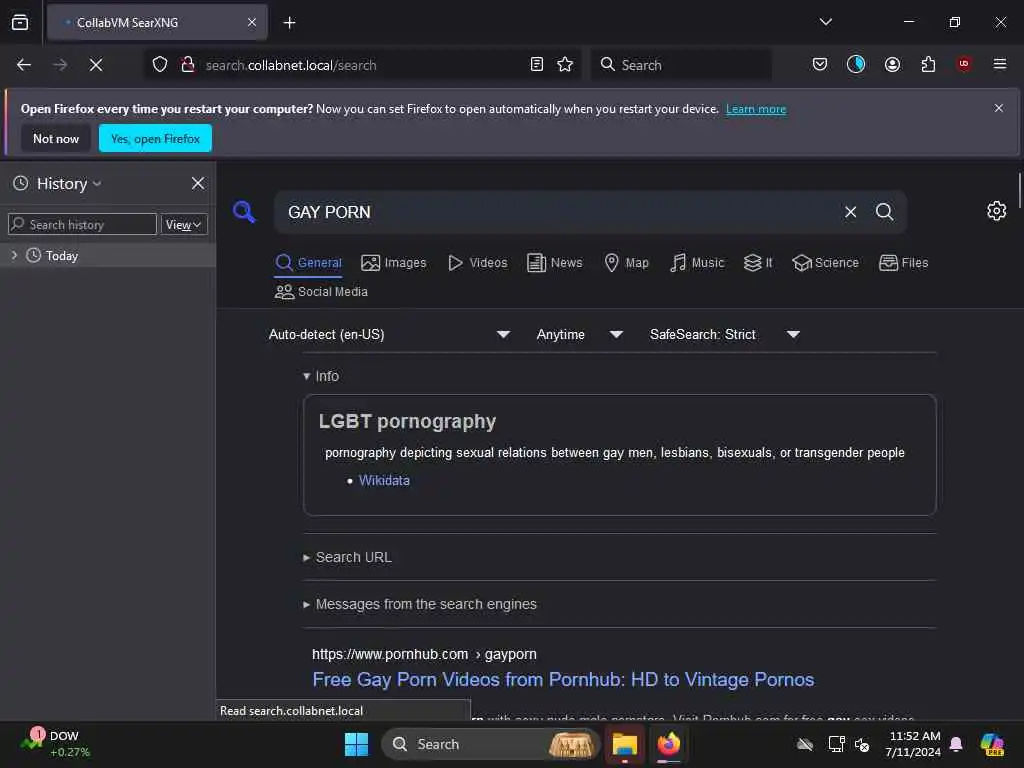The width and height of the screenshot is (1024, 768).
Task: Open the language Auto-detect dropdown
Action: tap(389, 334)
